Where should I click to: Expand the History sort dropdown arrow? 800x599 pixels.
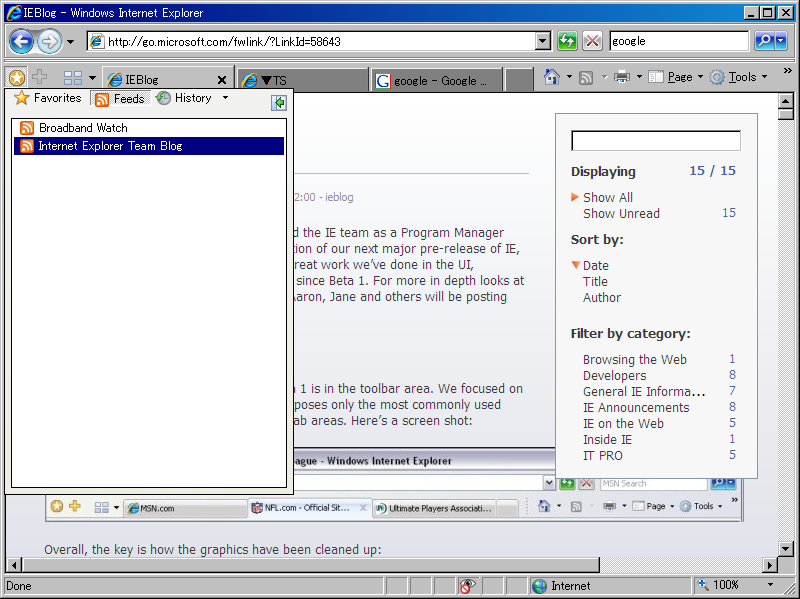point(225,97)
